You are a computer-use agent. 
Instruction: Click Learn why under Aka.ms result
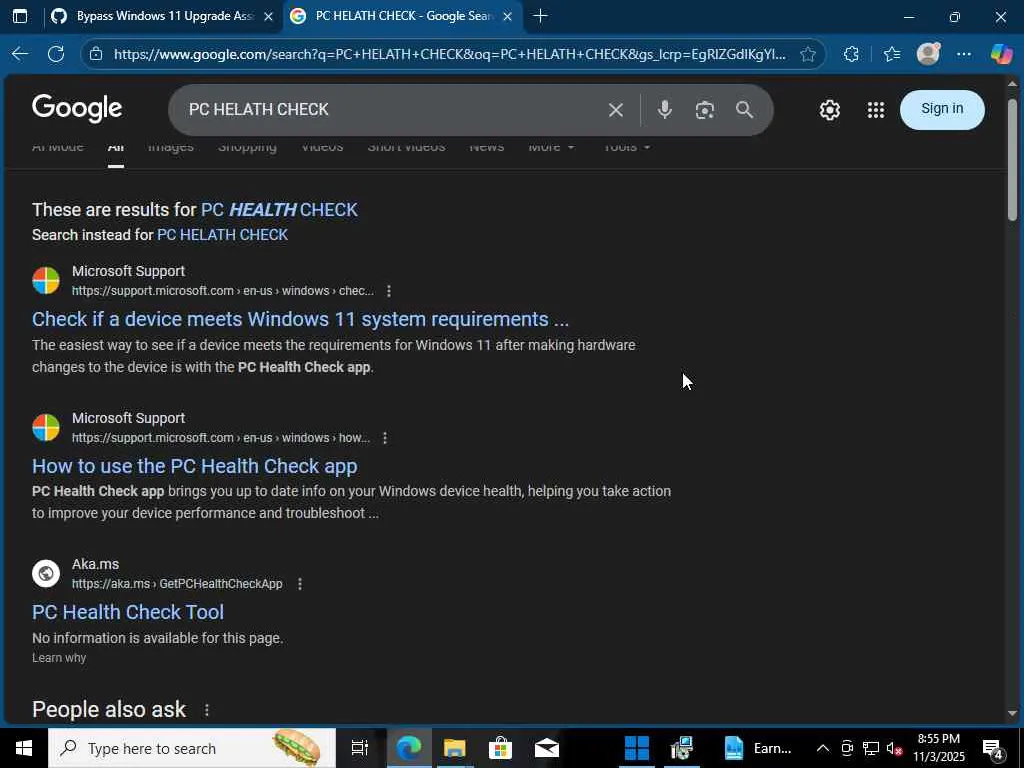coord(59,658)
